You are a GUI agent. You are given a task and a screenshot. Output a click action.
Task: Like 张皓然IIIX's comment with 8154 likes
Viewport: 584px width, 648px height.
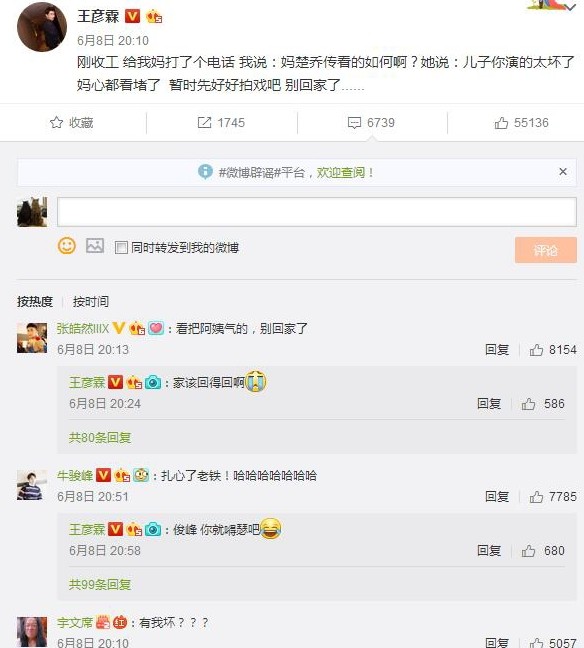coord(536,350)
